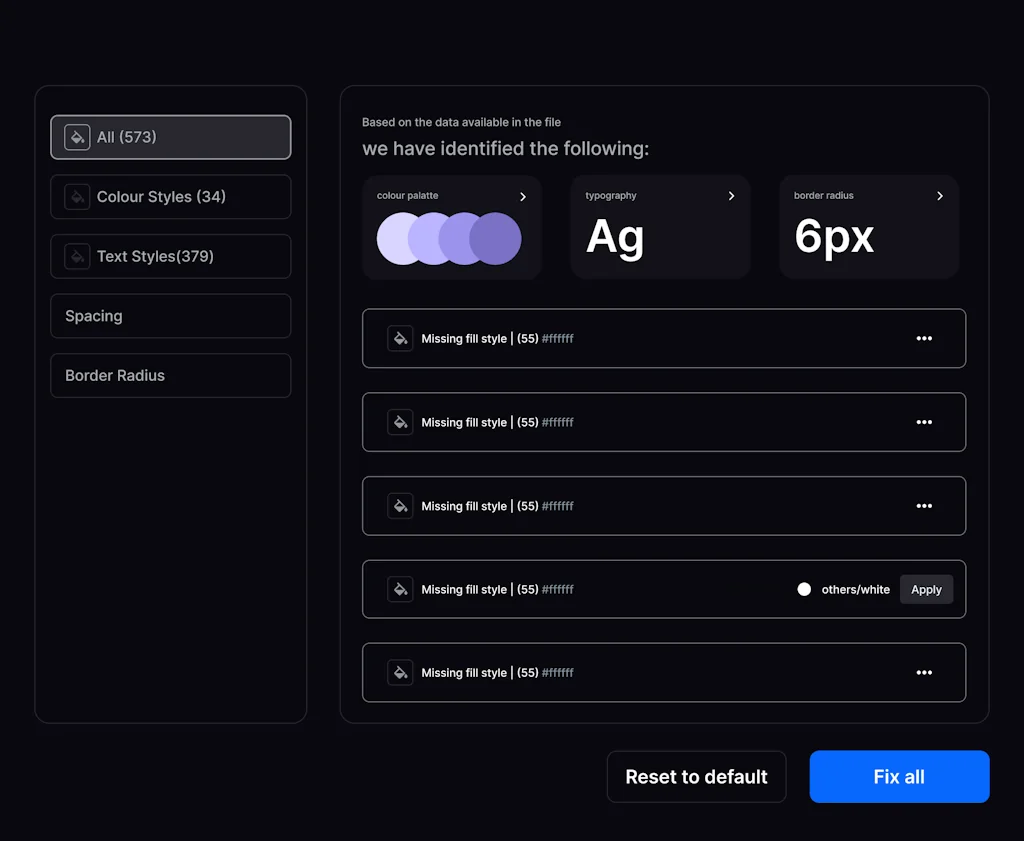Open the ellipsis menu on the bottom Missing fill style row
This screenshot has height=841, width=1024.
pyautogui.click(x=924, y=672)
